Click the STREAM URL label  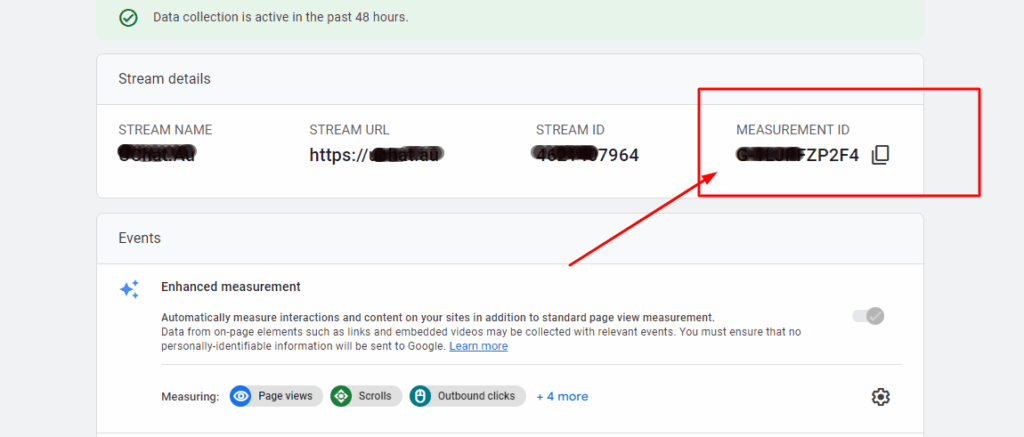(349, 130)
